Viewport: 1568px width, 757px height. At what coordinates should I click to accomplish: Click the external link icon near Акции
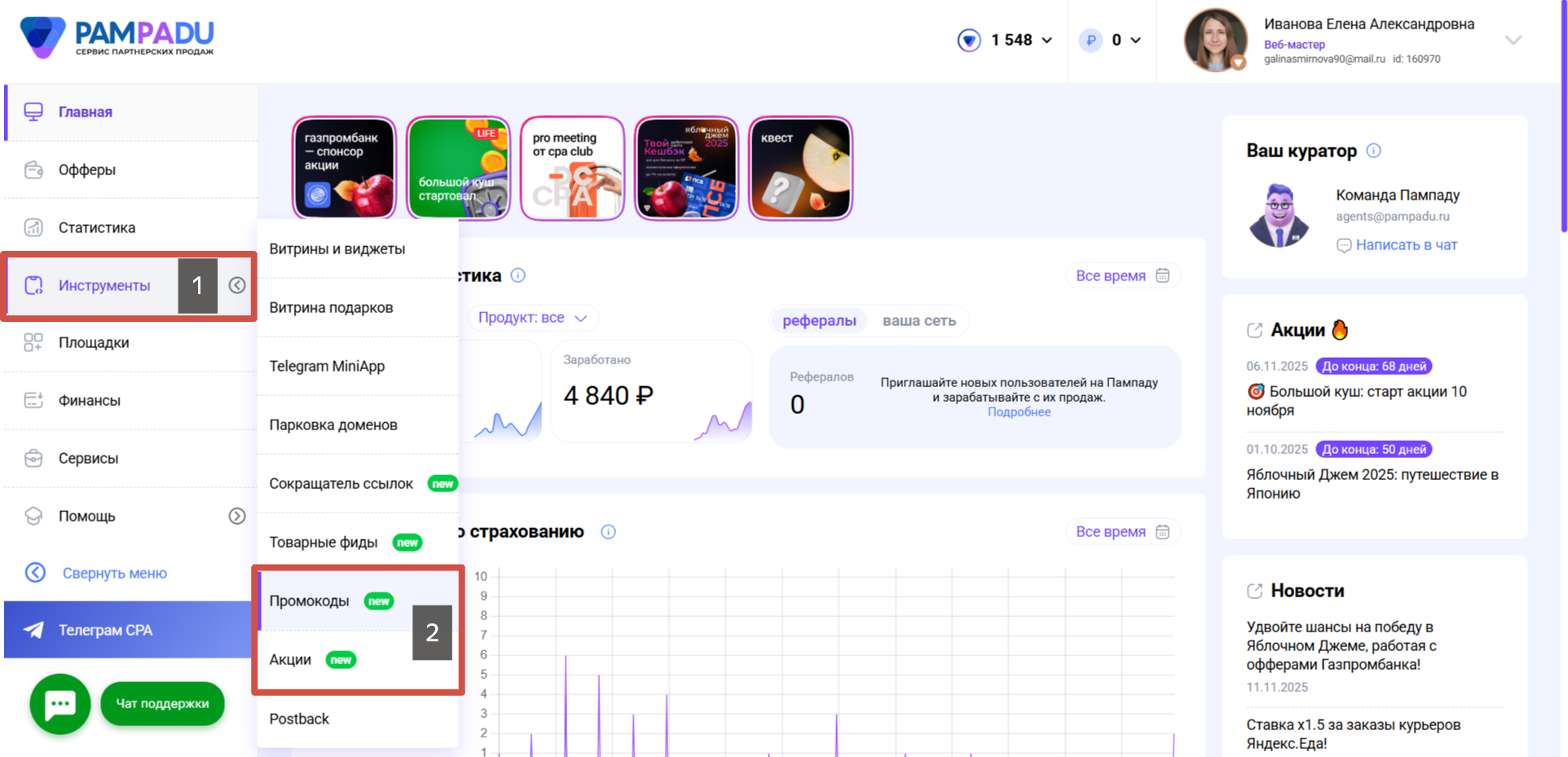pyautogui.click(x=1254, y=330)
